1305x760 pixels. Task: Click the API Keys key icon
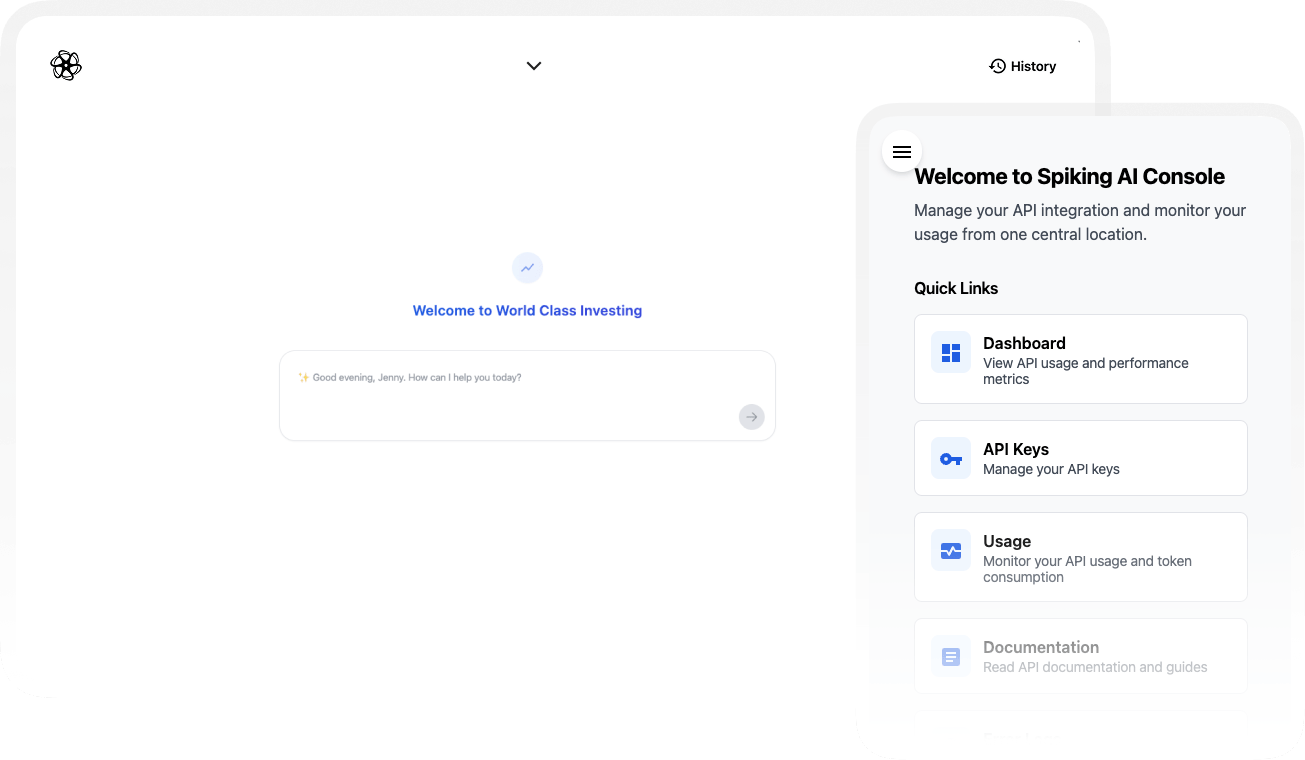tap(951, 459)
